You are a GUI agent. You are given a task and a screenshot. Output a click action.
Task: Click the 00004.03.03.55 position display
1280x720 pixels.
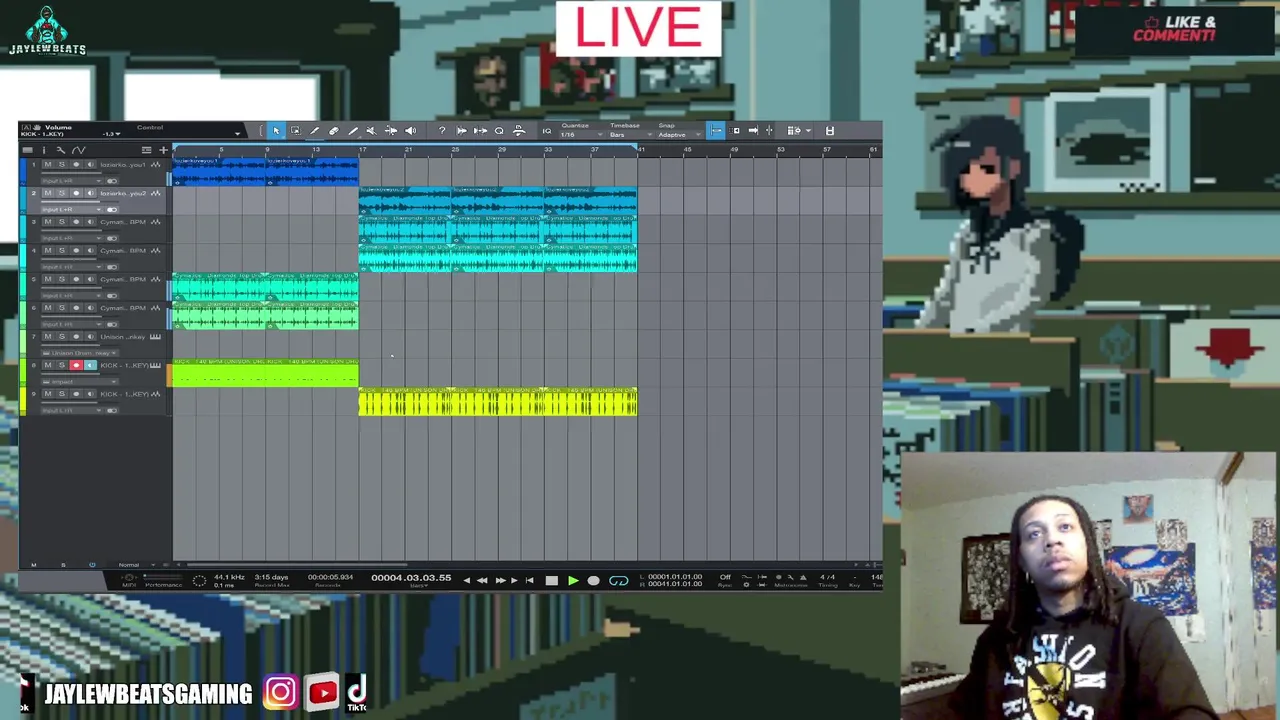[411, 578]
